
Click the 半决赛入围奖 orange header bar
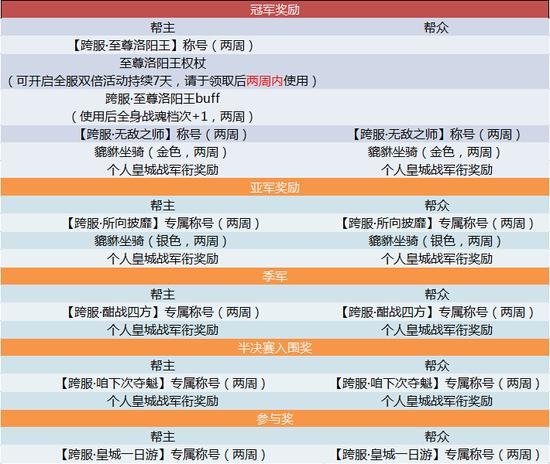click(275, 348)
